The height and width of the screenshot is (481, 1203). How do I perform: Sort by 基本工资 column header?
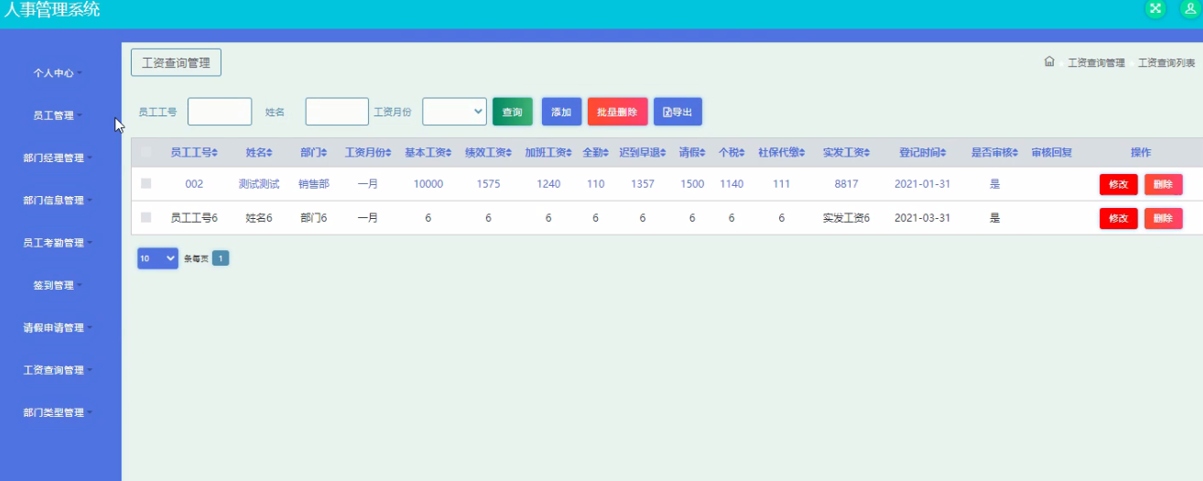coord(428,153)
